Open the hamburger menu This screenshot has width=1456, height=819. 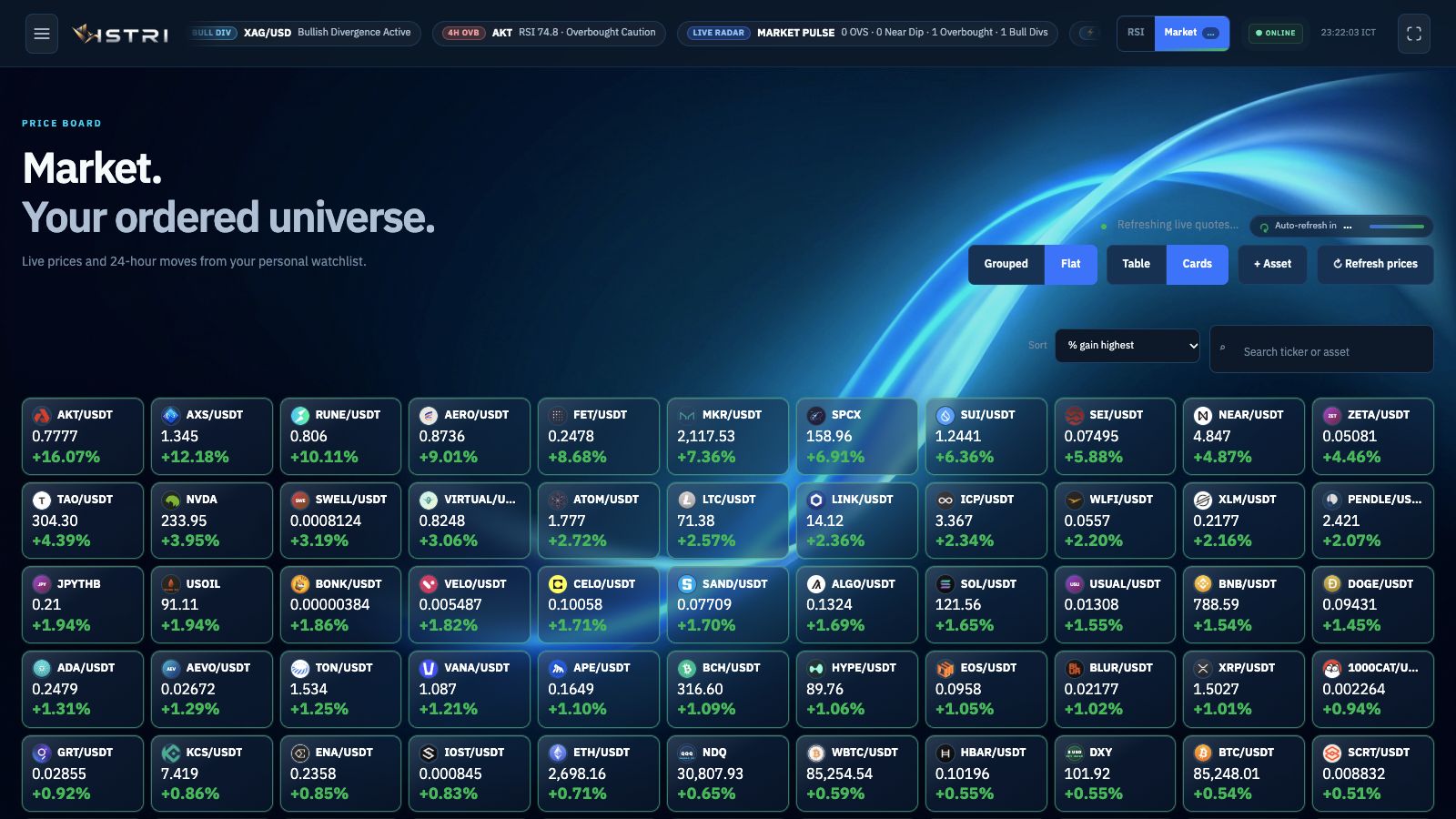[x=42, y=34]
